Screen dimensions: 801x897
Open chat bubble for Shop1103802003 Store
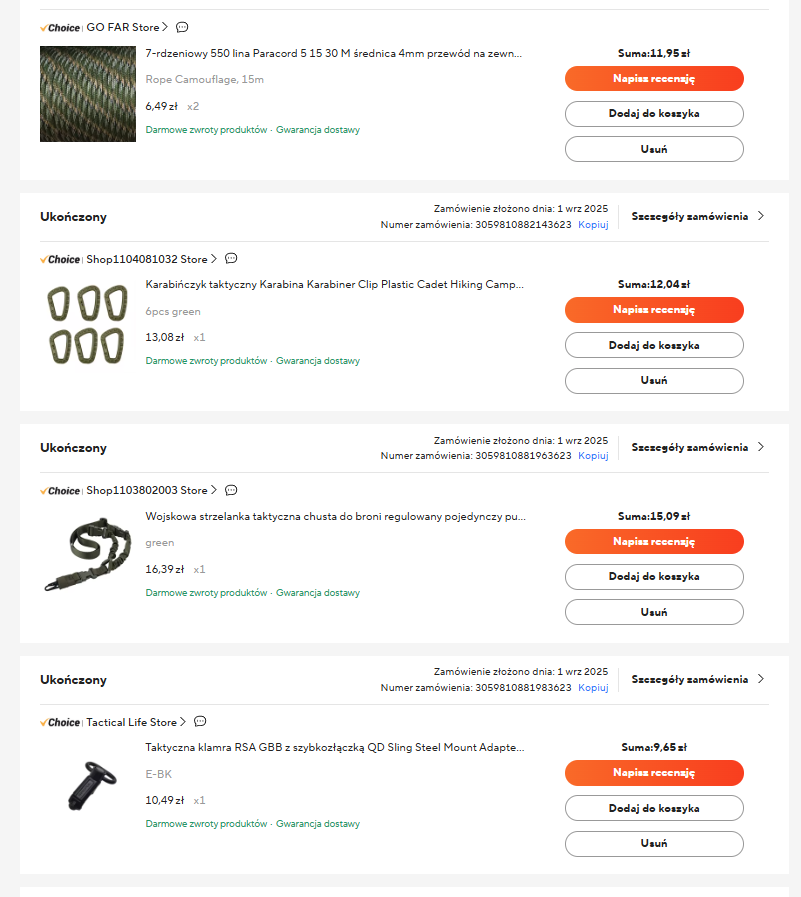click(x=231, y=490)
